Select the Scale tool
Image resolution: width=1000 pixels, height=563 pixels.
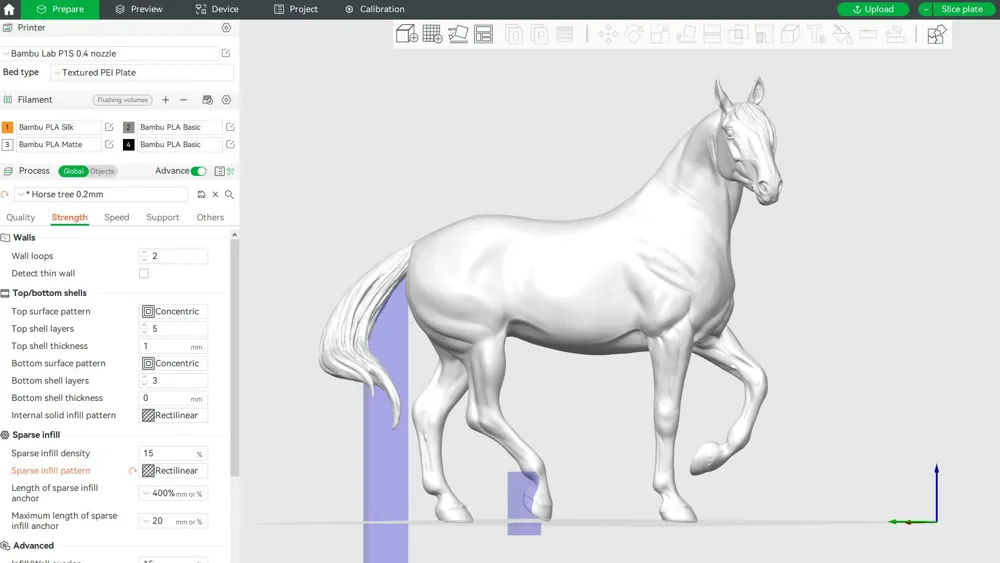click(x=659, y=34)
